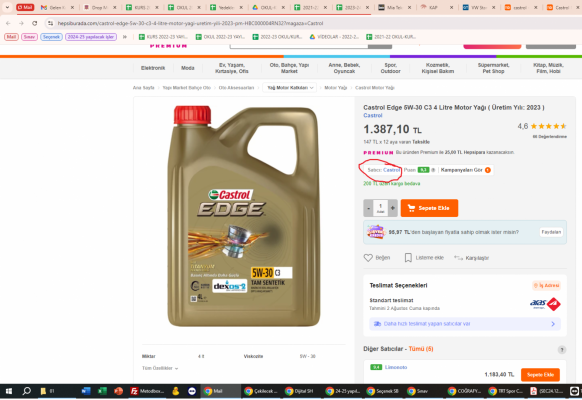Open Elektronik category menu
Image resolution: width=582 pixels, height=400 pixels.
[x=153, y=68]
